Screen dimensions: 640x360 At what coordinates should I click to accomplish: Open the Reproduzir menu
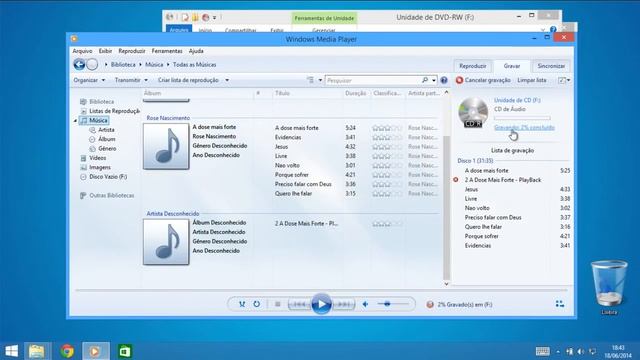pos(132,51)
